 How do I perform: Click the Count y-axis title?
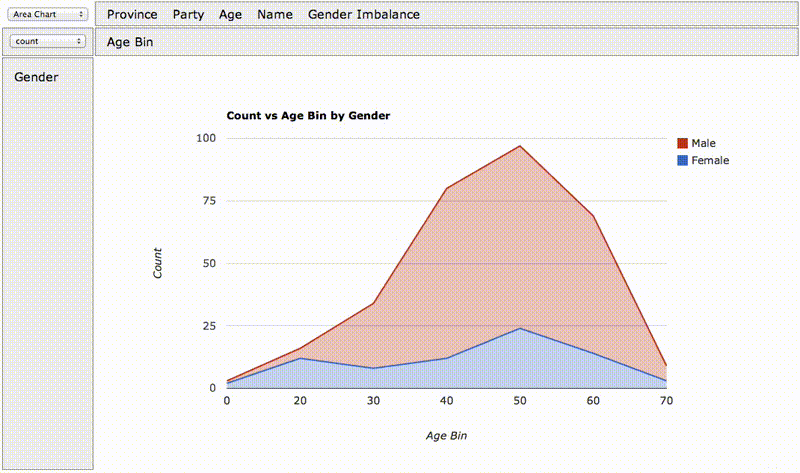[158, 263]
